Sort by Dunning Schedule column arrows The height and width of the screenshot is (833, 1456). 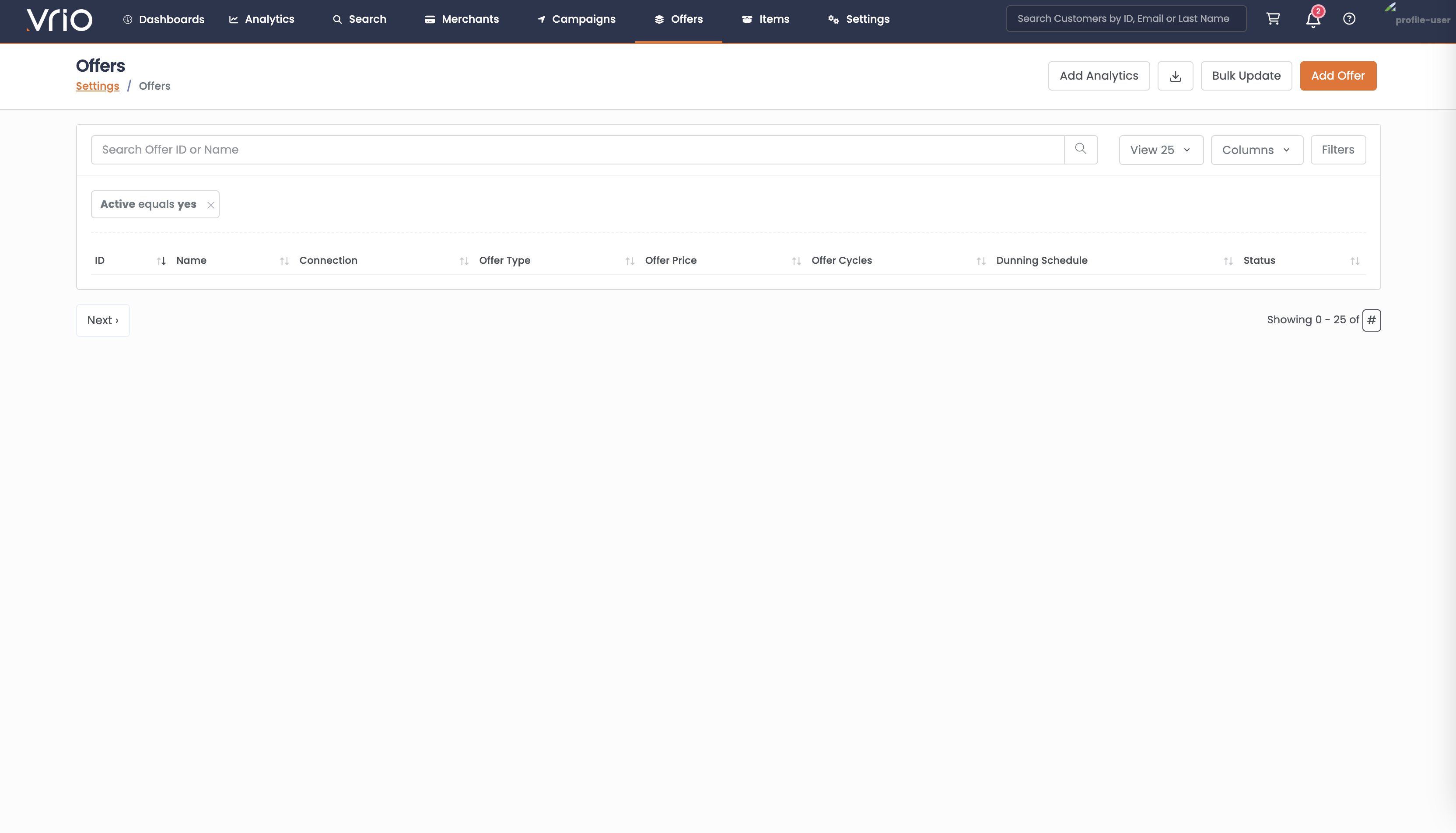tap(1228, 261)
